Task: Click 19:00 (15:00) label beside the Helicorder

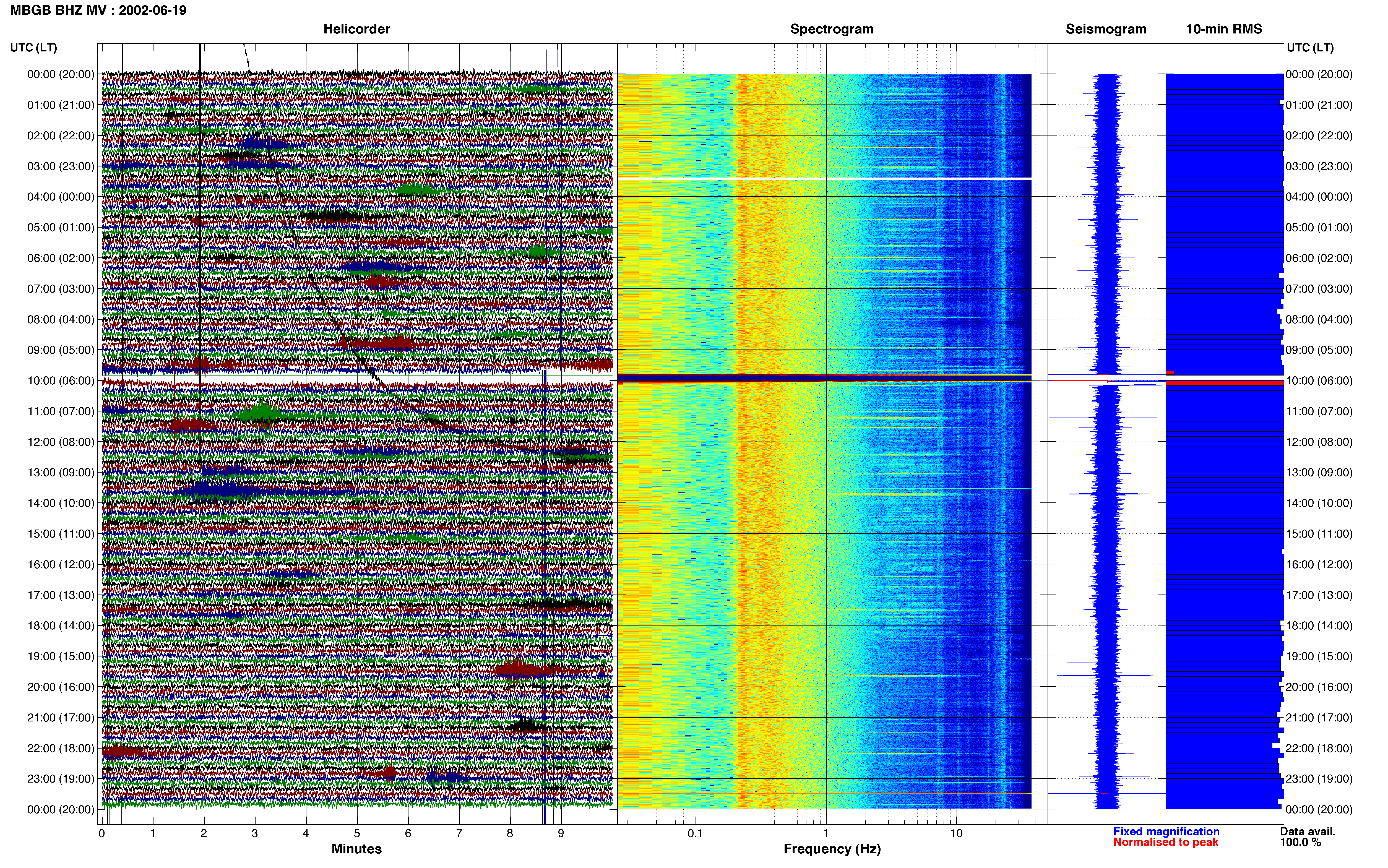Action: (x=61, y=656)
